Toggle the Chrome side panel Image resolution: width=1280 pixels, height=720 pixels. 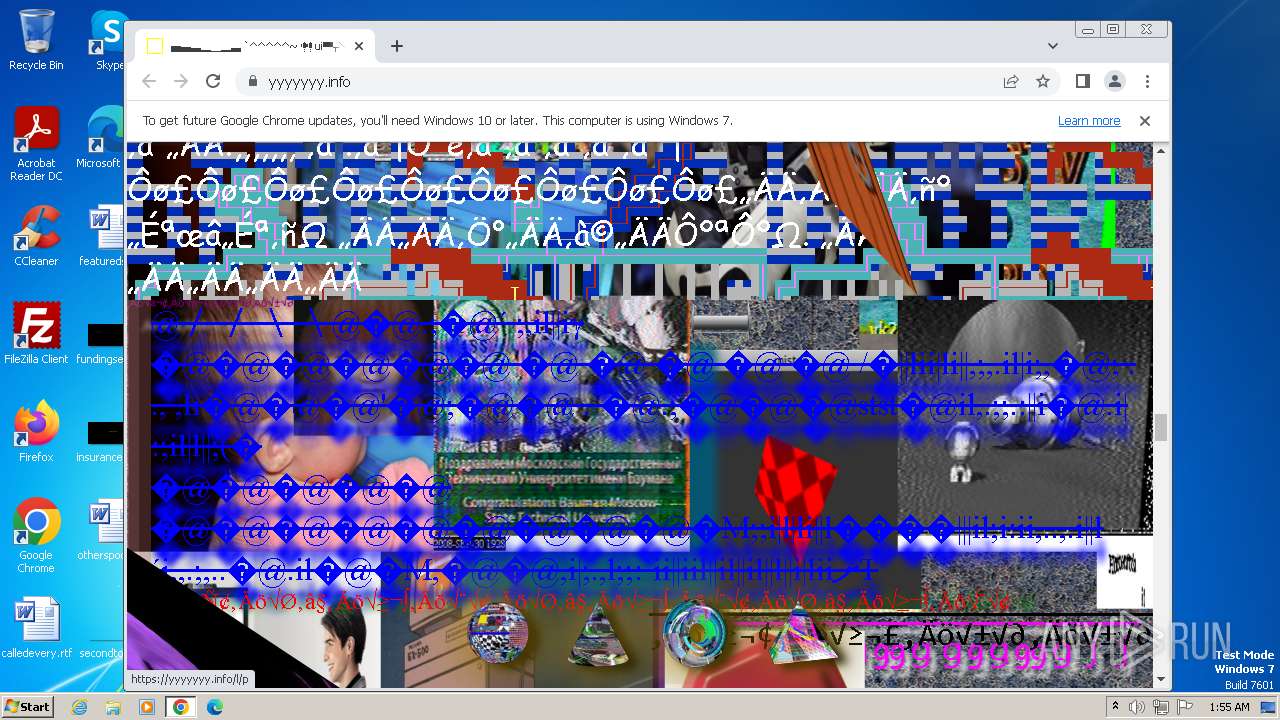pyautogui.click(x=1083, y=81)
